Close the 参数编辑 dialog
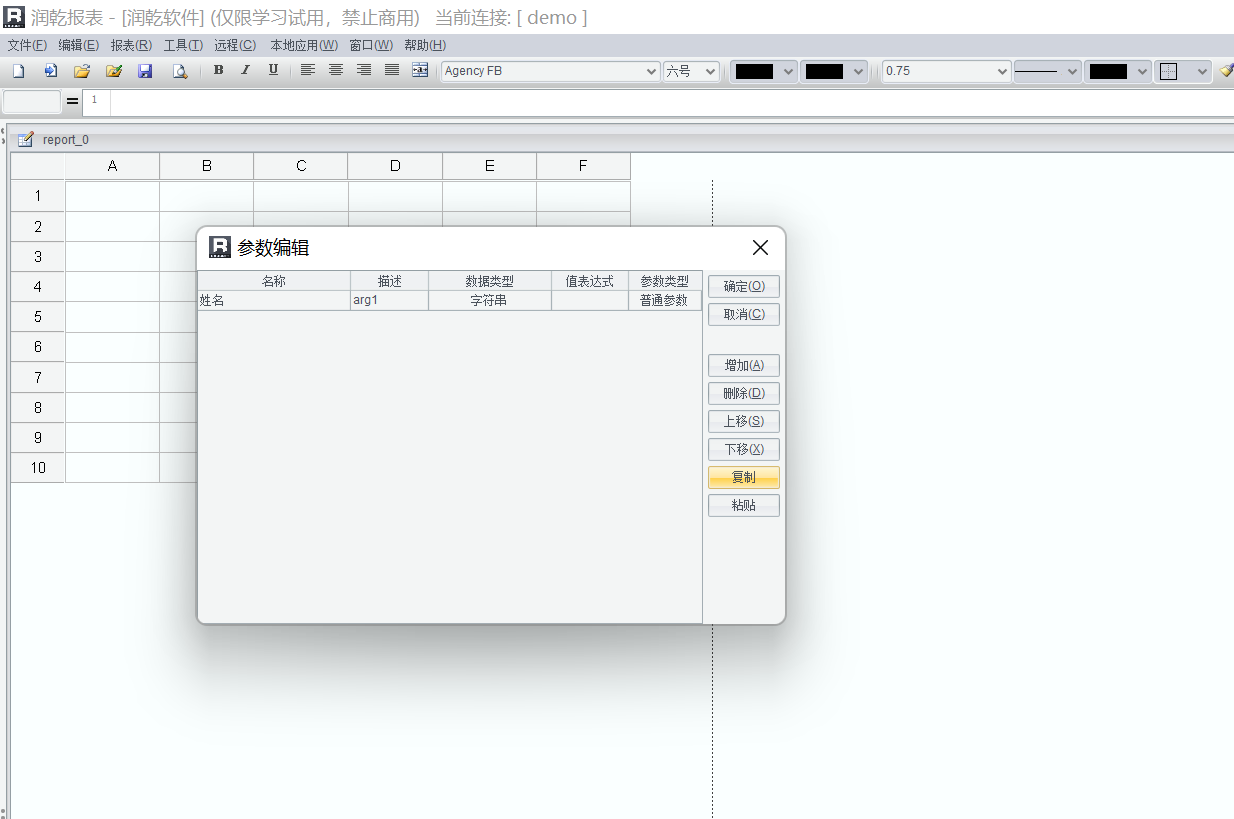This screenshot has height=819, width=1234. pyautogui.click(x=760, y=248)
